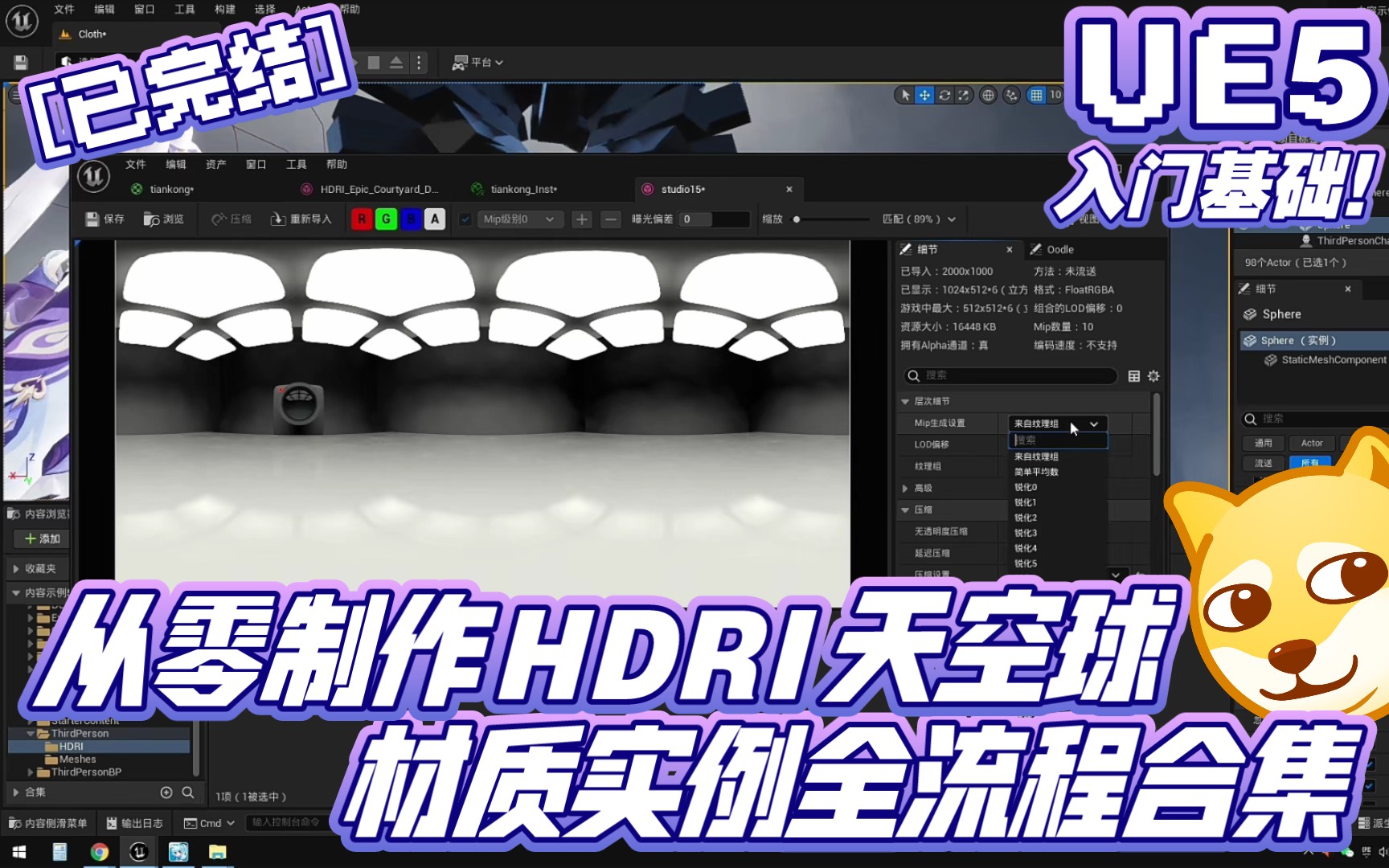Image resolution: width=1389 pixels, height=868 pixels.
Task: Click 重新导入 to reimport the texture
Action: click(301, 219)
